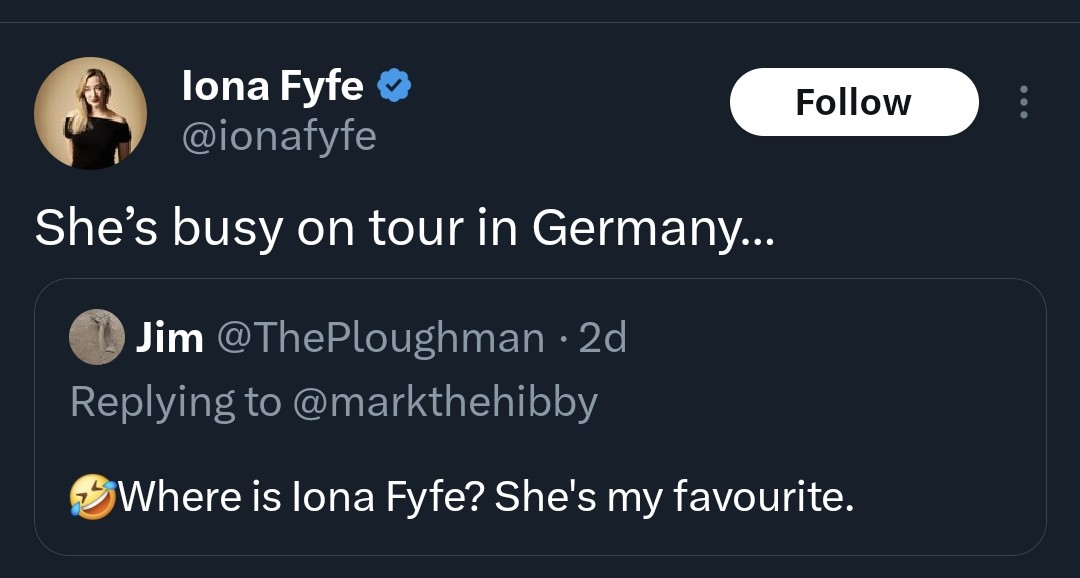
Task: Open the @ThePloughman handle
Action: [380, 339]
